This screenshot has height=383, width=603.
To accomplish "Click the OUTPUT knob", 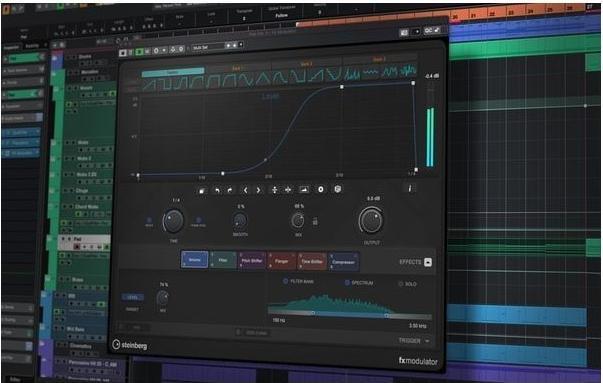I will tap(371, 220).
